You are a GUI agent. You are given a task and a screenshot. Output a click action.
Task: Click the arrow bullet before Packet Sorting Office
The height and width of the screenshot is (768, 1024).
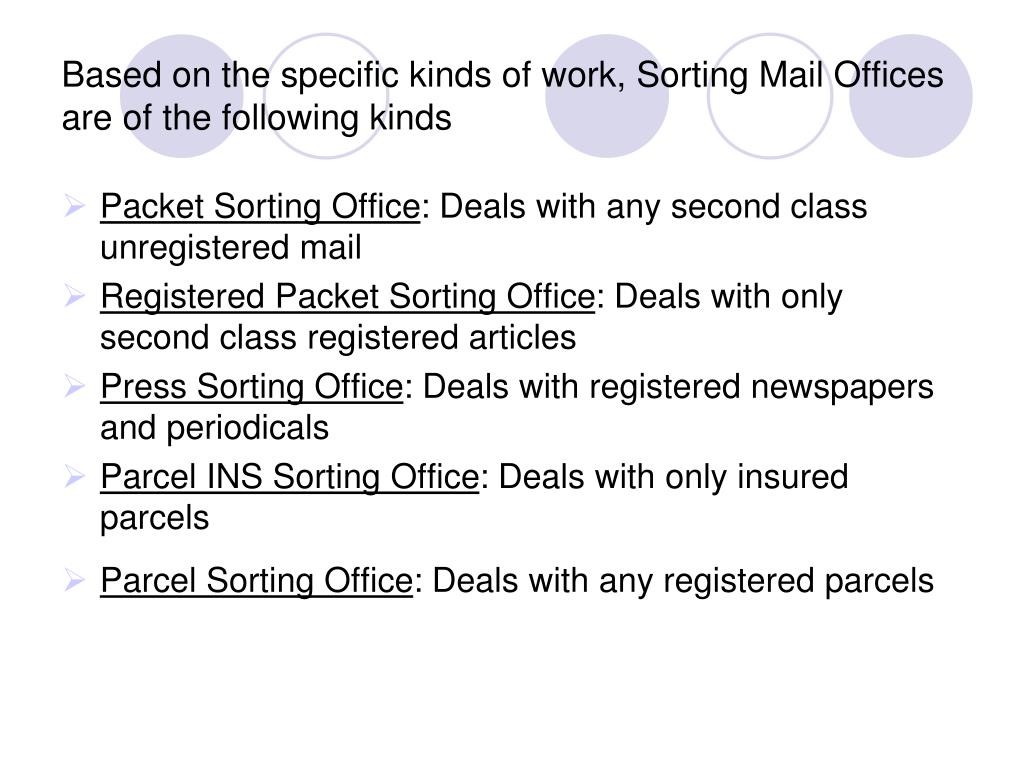click(74, 207)
